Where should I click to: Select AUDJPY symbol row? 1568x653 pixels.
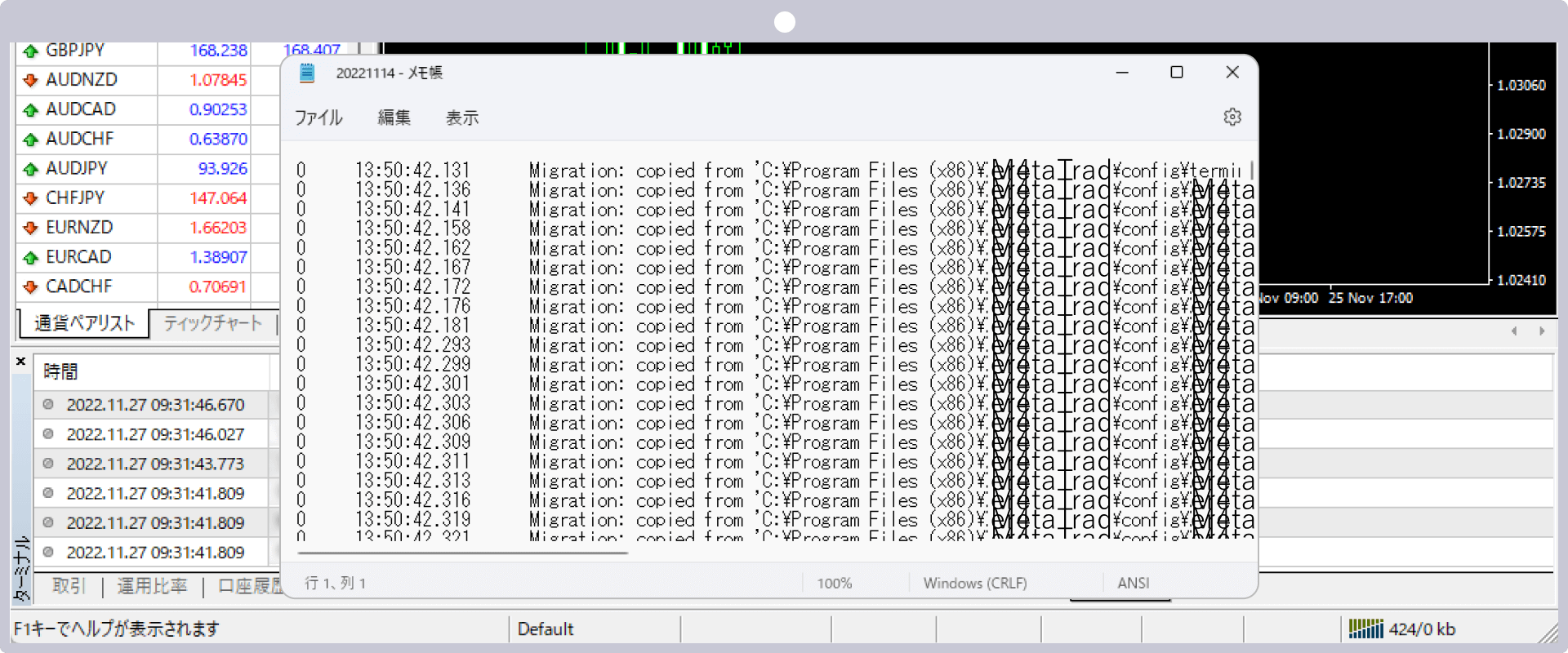pyautogui.click(x=147, y=169)
